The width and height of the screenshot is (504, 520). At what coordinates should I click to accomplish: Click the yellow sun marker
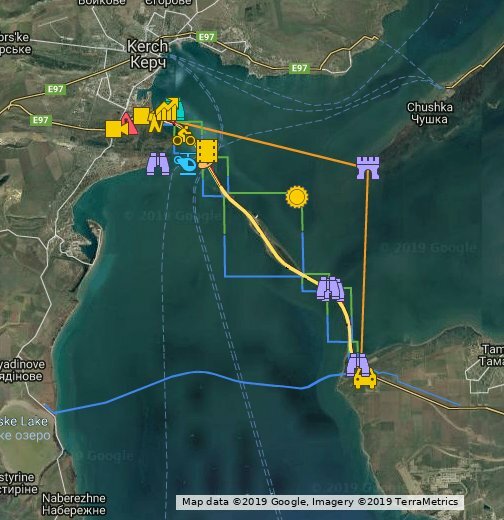297,197
